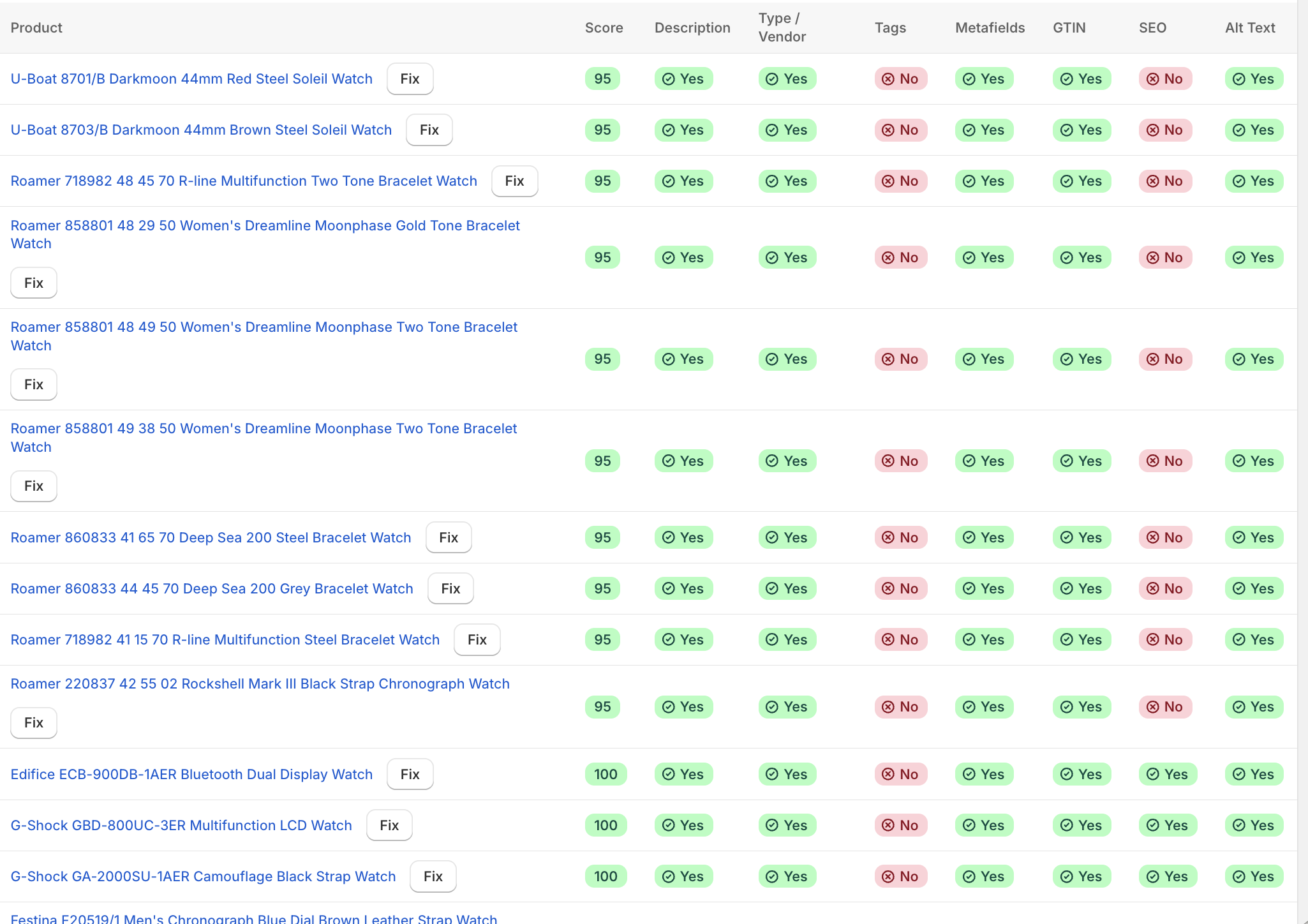Open G-Shock GA-2000SU-1AER Camouflage Black Strap link
This screenshot has height=924, width=1308.
click(203, 876)
